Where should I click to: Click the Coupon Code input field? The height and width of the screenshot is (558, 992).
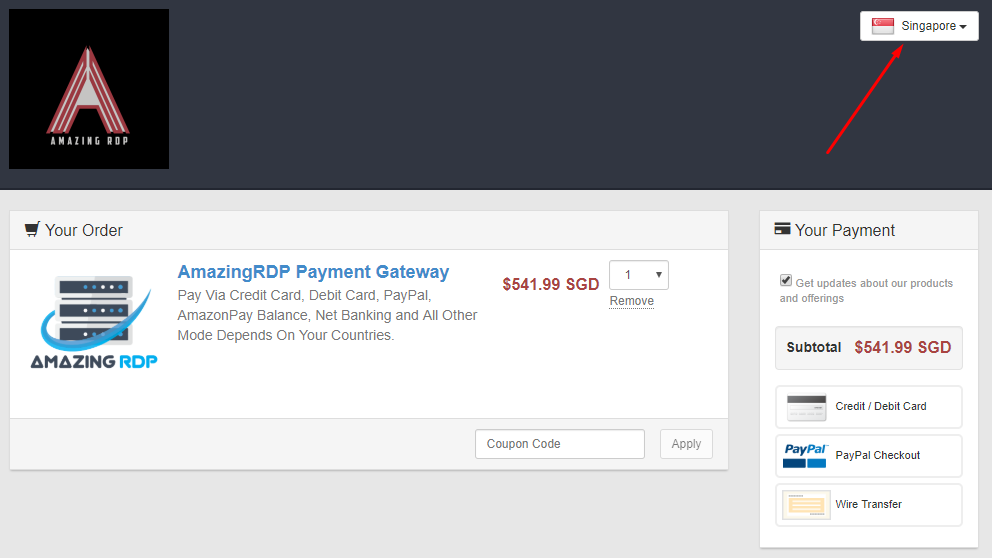(560, 444)
